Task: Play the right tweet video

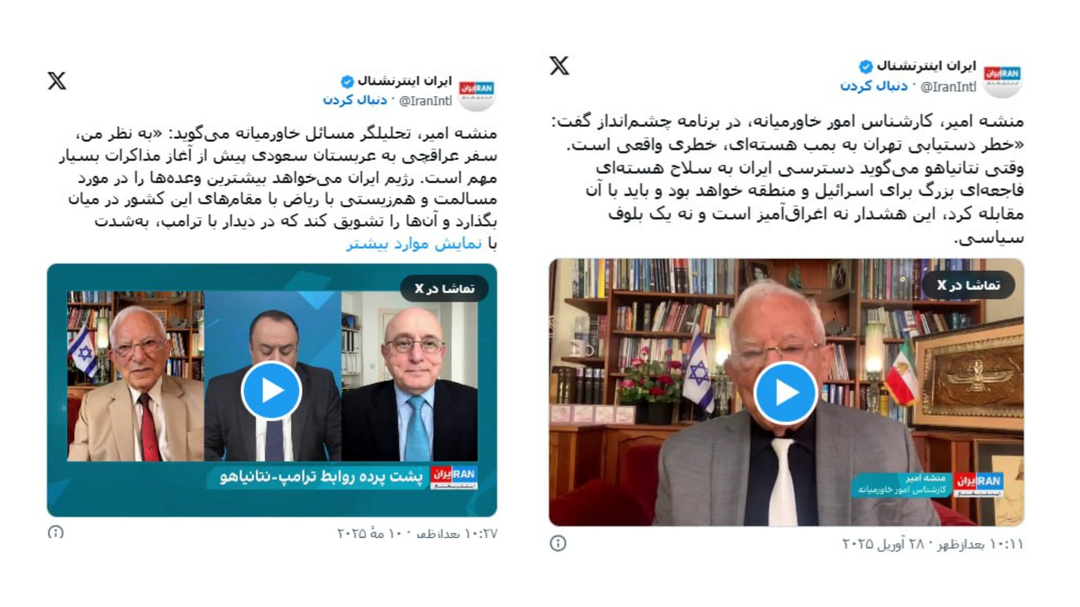Action: tap(785, 393)
